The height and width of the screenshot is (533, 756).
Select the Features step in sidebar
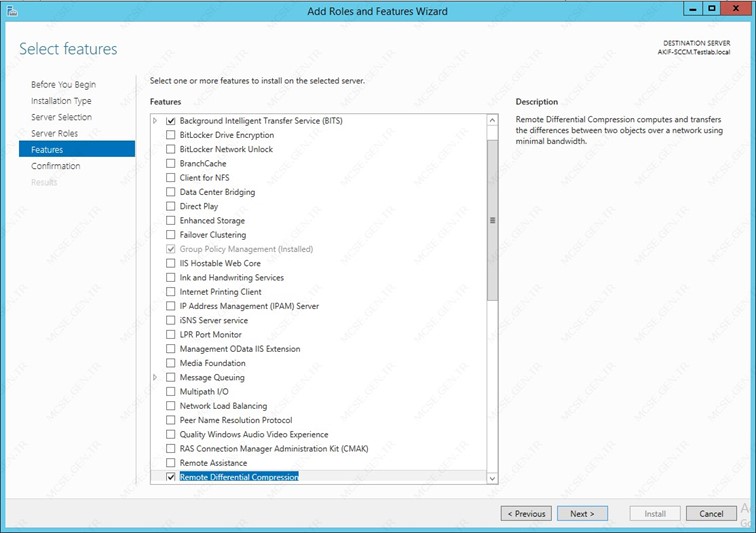[77, 149]
